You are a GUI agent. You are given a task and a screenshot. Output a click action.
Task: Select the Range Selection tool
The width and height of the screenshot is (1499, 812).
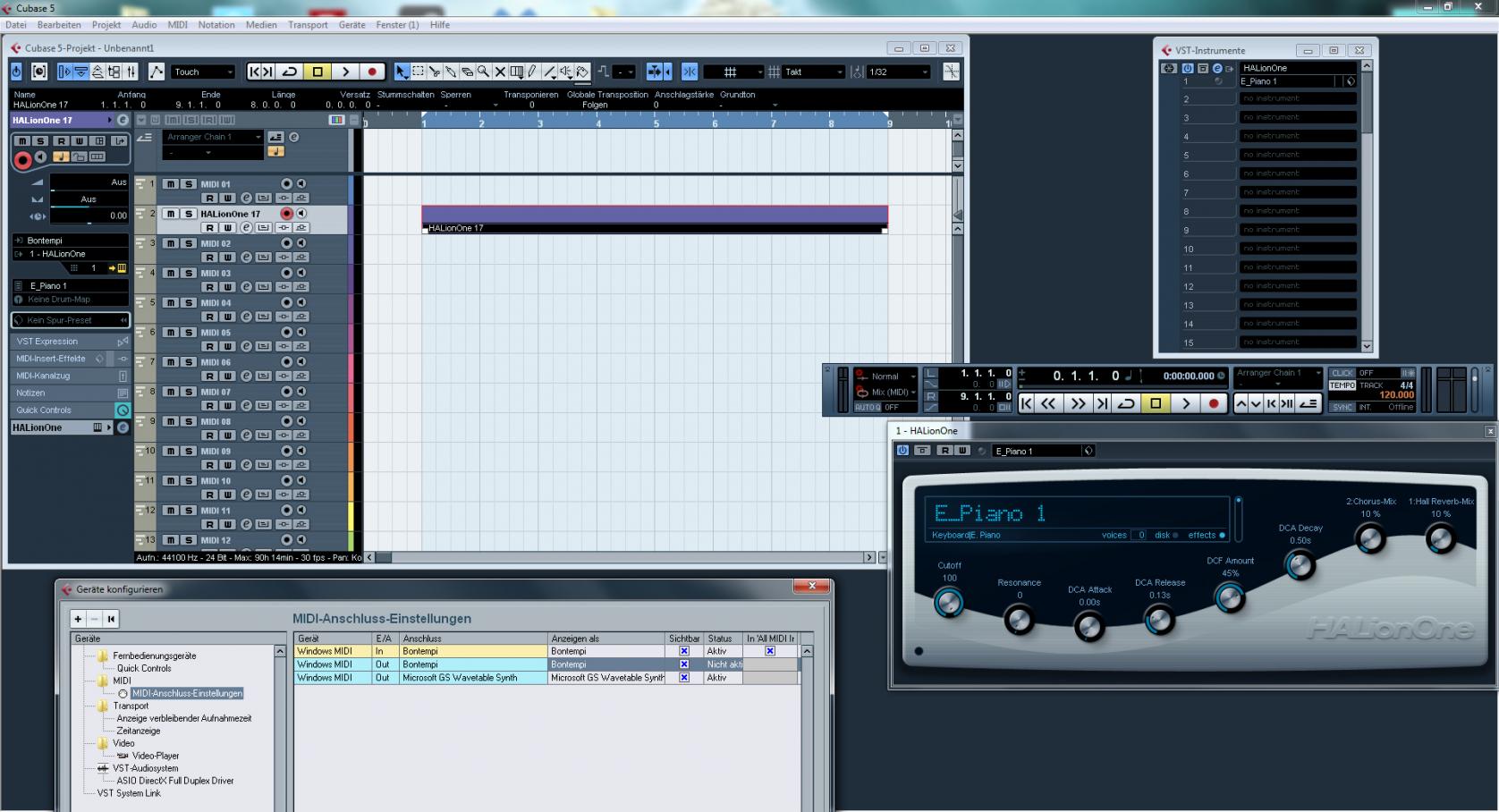[x=418, y=72]
